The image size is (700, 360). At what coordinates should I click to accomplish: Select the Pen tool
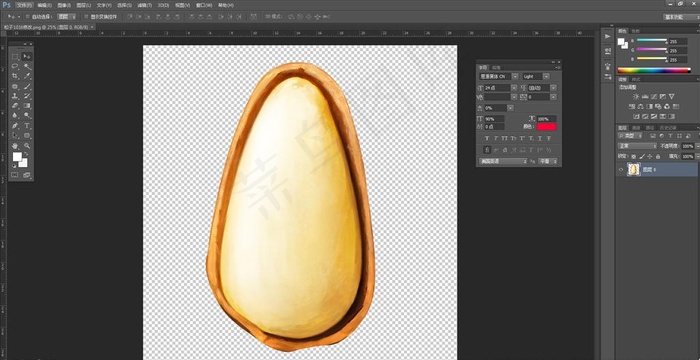(15, 126)
